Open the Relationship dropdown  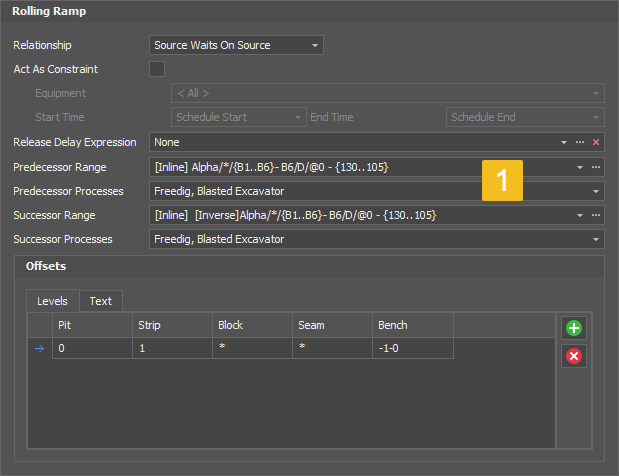click(x=315, y=45)
